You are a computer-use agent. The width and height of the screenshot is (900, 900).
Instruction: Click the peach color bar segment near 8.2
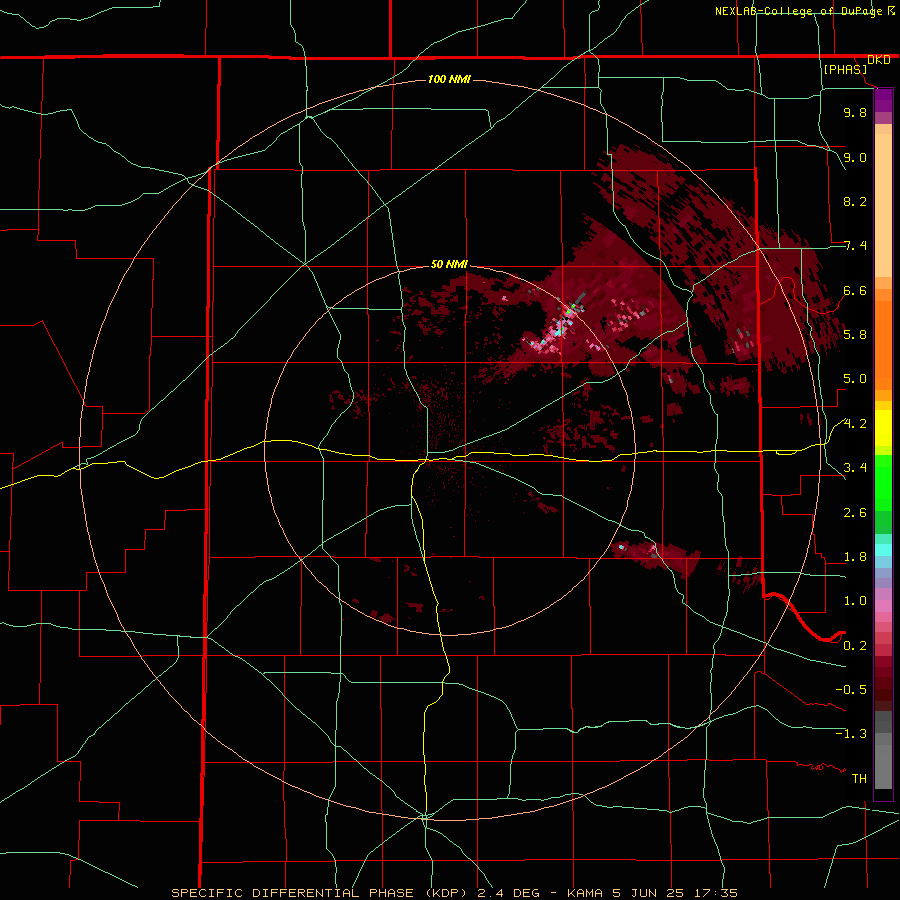[x=883, y=205]
